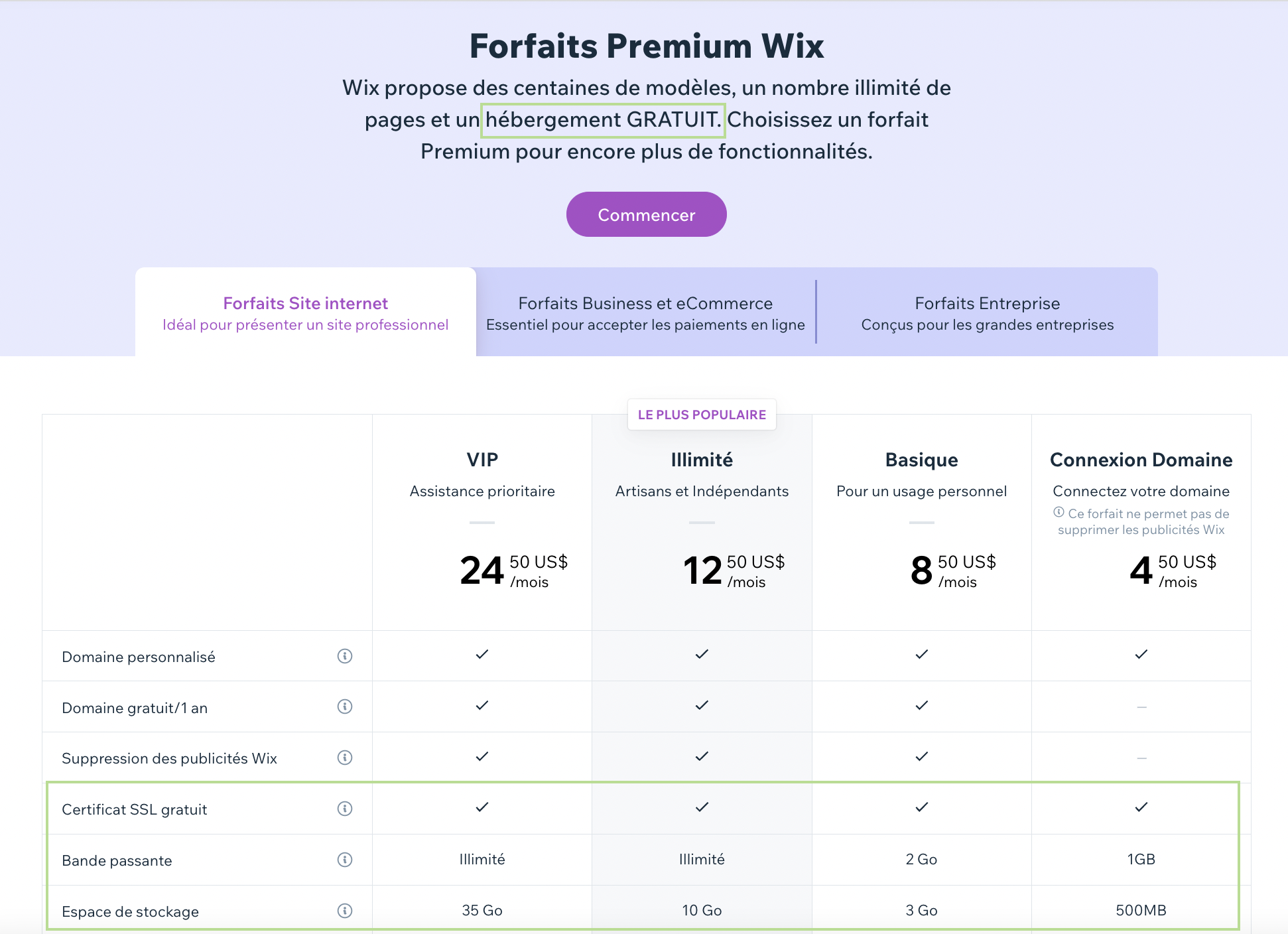The width and height of the screenshot is (1288, 934).
Task: Click info icon for Espace de stockage
Action: click(x=344, y=911)
